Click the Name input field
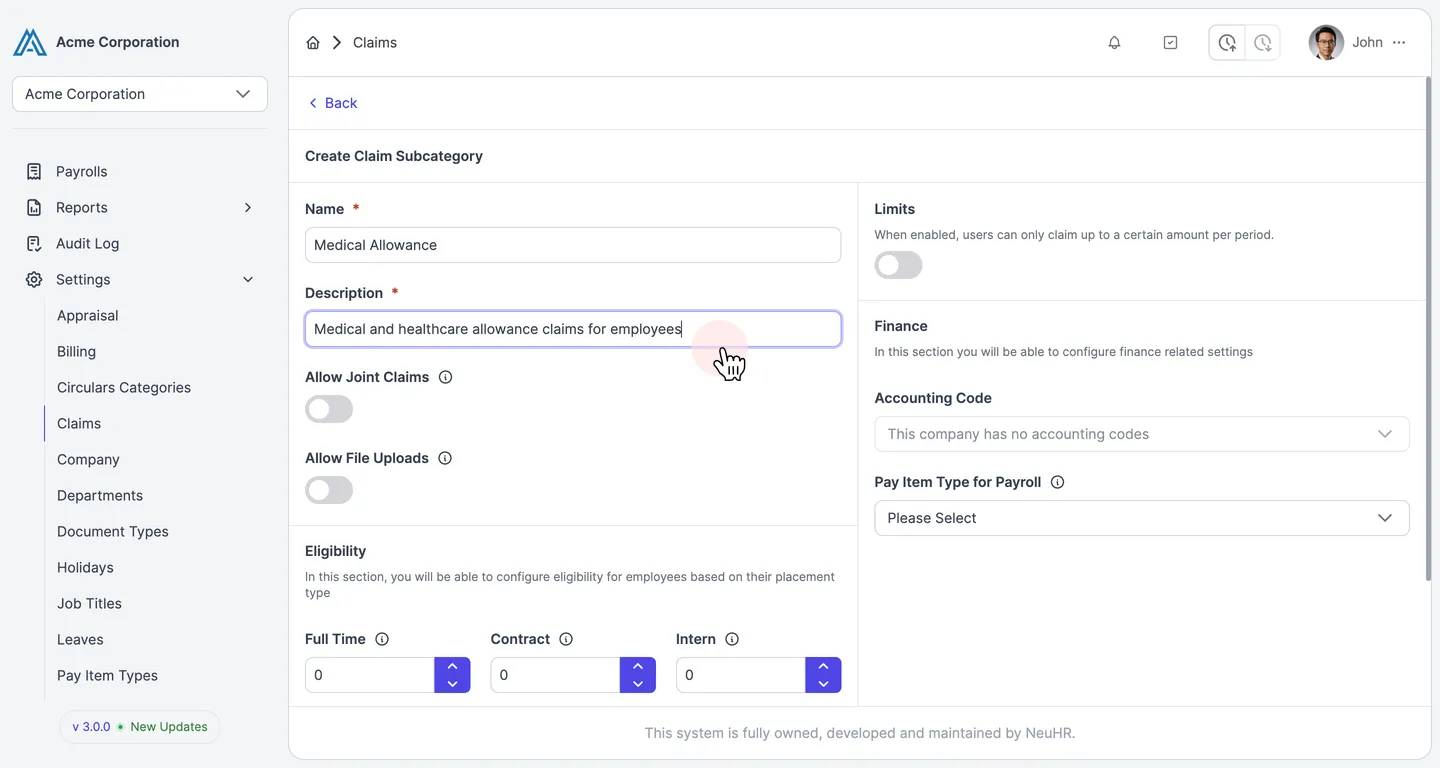This screenshot has width=1440, height=768. (x=573, y=245)
